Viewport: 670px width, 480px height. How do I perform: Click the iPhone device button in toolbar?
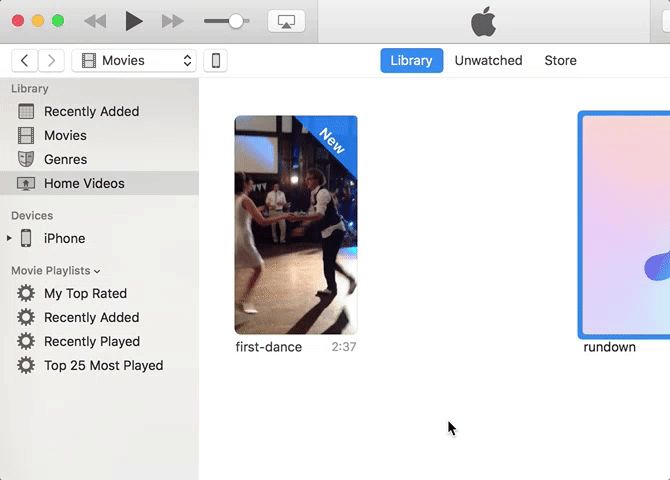pyautogui.click(x=215, y=61)
